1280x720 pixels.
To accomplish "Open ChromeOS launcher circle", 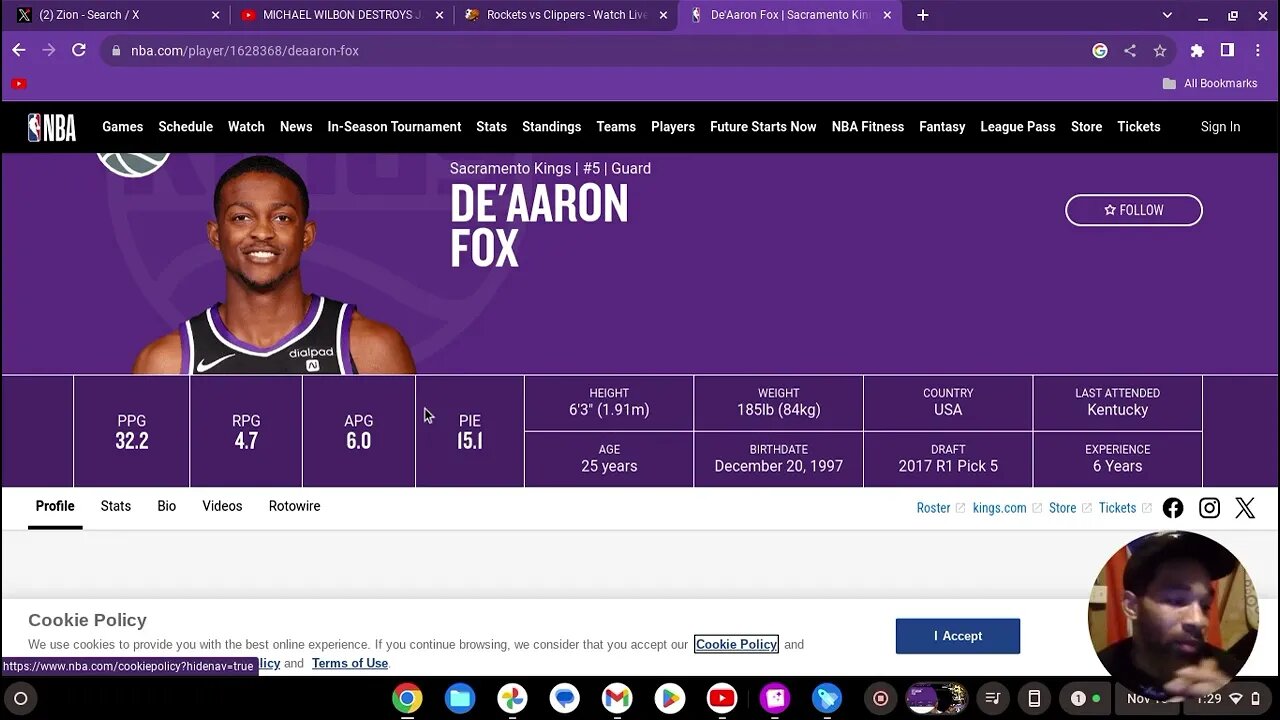I will pos(20,698).
